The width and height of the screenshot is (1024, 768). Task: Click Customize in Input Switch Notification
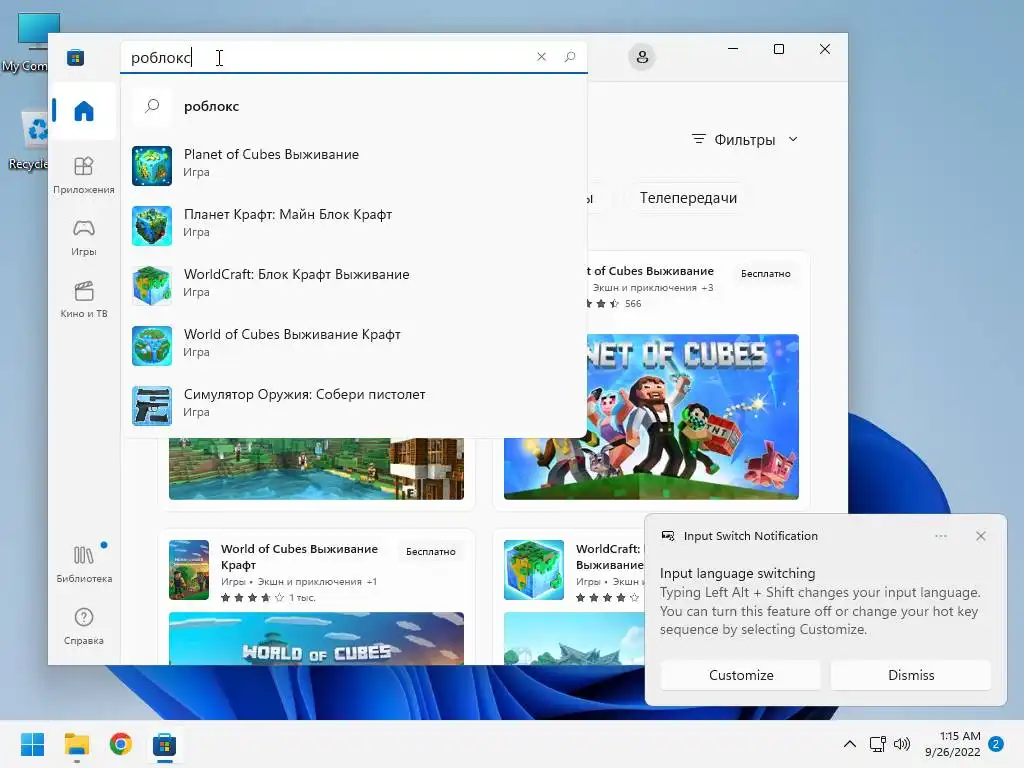click(x=741, y=675)
